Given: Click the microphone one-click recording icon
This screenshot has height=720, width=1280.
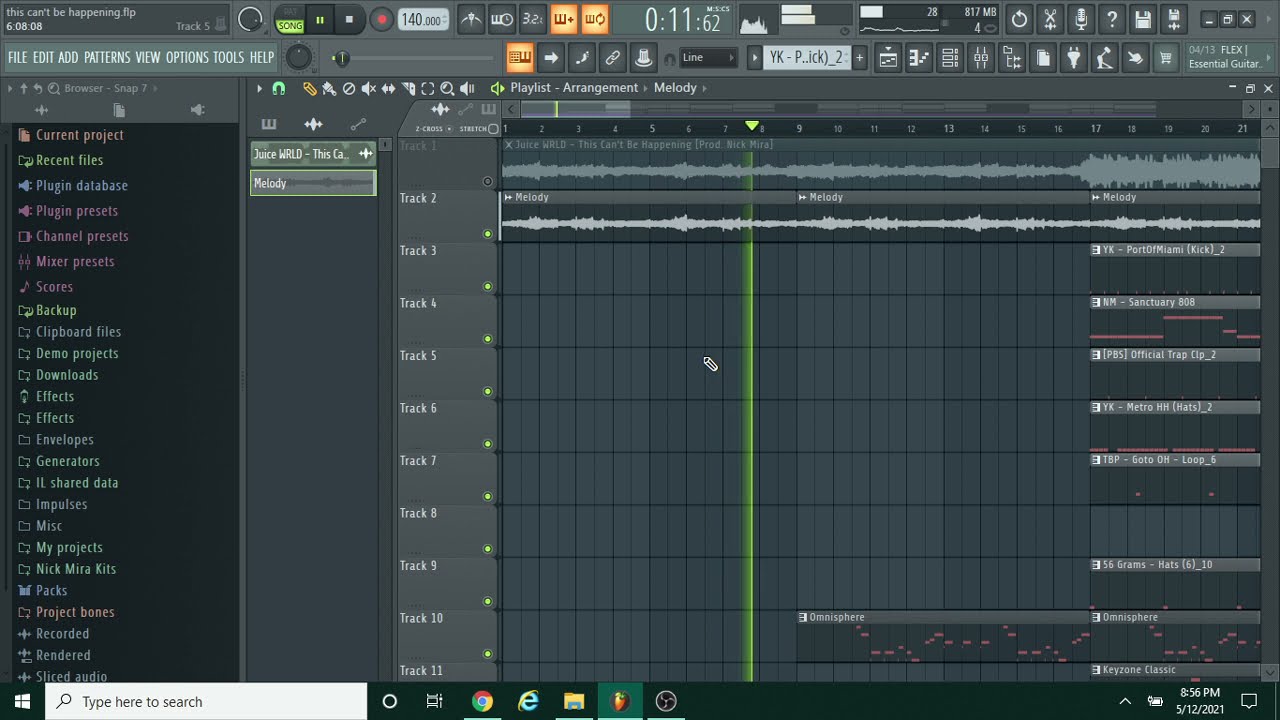Looking at the screenshot, I should pyautogui.click(x=1081, y=19).
